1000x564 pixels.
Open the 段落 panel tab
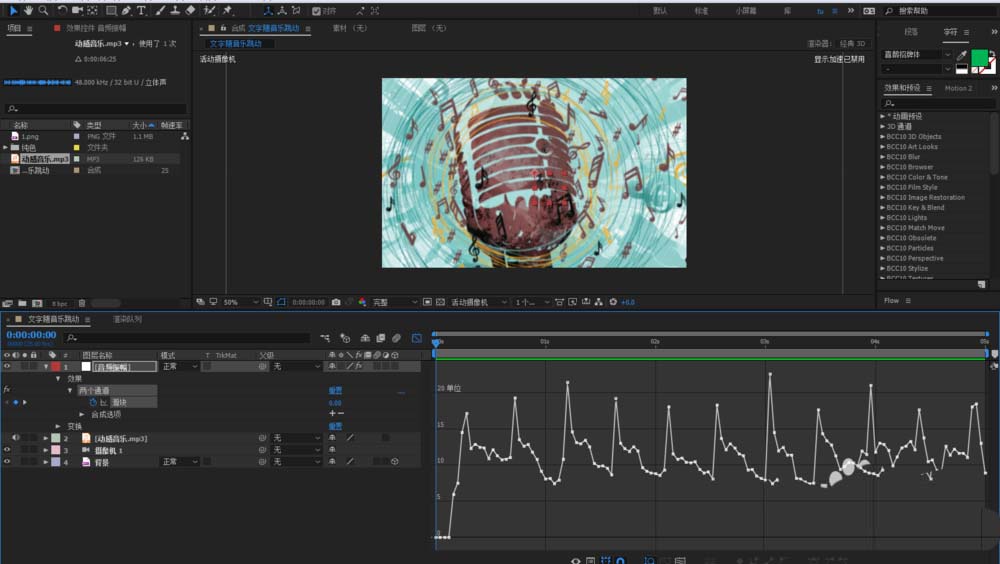coord(912,32)
